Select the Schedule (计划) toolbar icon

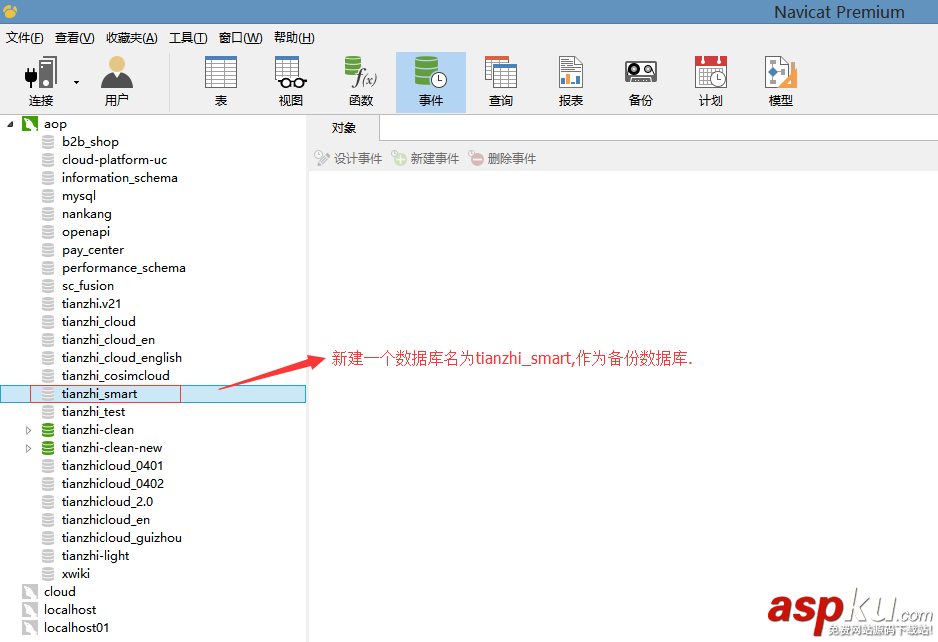coord(711,81)
